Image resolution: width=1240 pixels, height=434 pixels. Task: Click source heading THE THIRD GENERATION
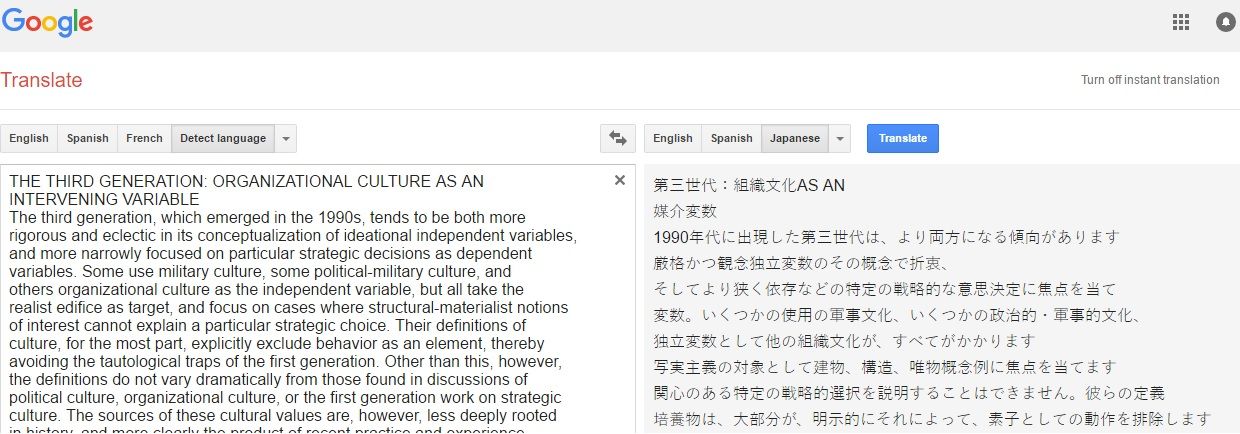click(246, 181)
